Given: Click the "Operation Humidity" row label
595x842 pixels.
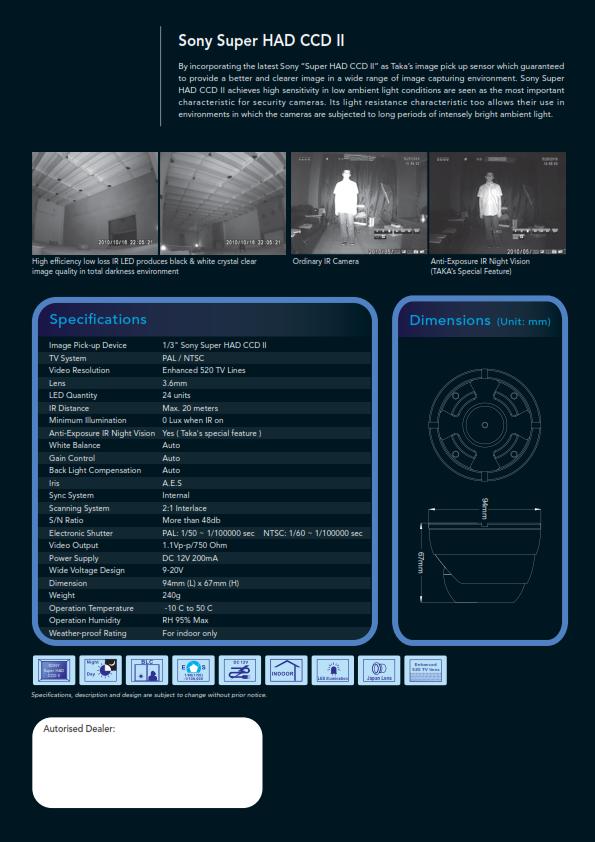Looking at the screenshot, I should pyautogui.click(x=85, y=620).
